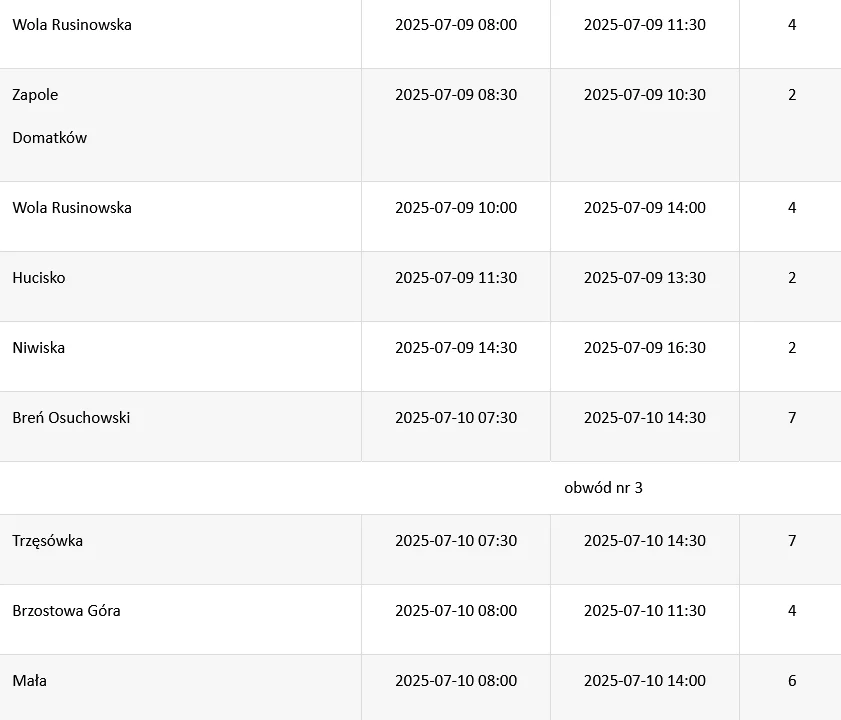
Task: Click start time 2025-07-09 11:30
Action: tap(456, 278)
